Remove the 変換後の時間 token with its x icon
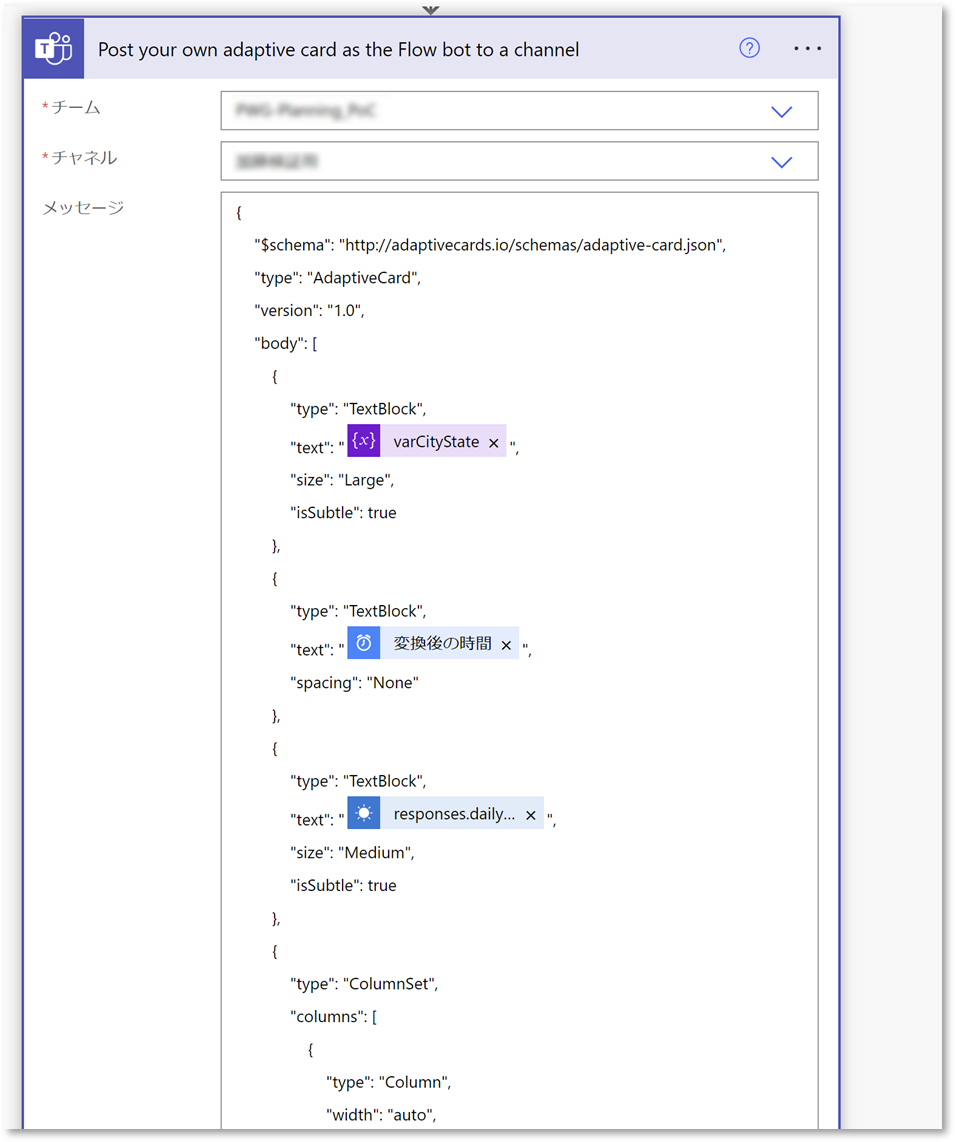 505,643
